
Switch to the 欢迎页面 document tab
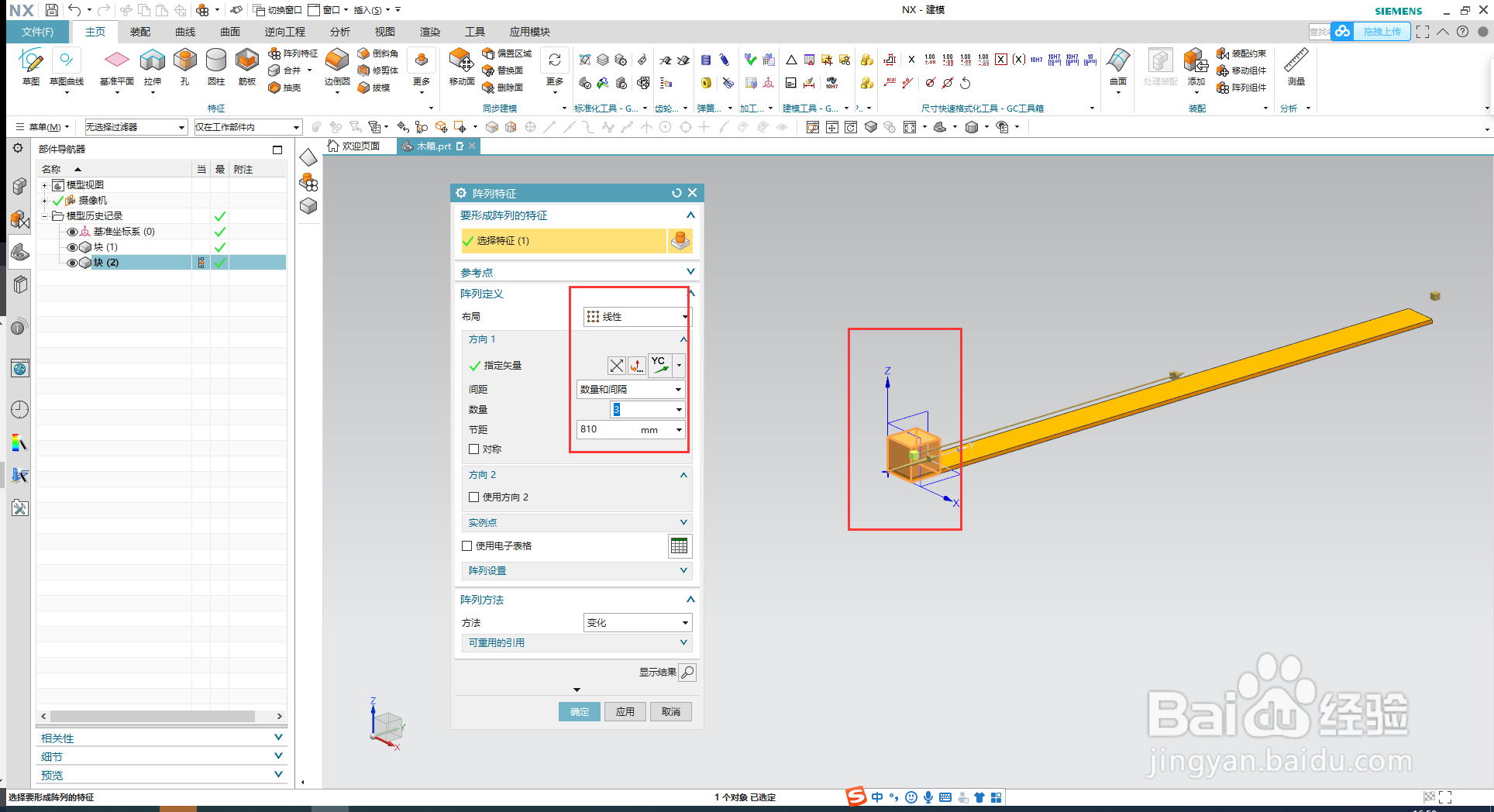coord(355,146)
